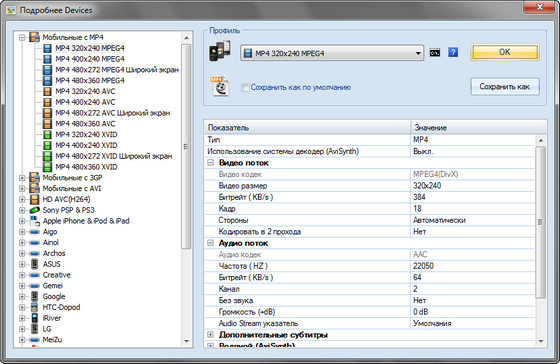Select the MP4 320x240 AVC orange icon
Screen dimensions: 560x364
[47, 91]
